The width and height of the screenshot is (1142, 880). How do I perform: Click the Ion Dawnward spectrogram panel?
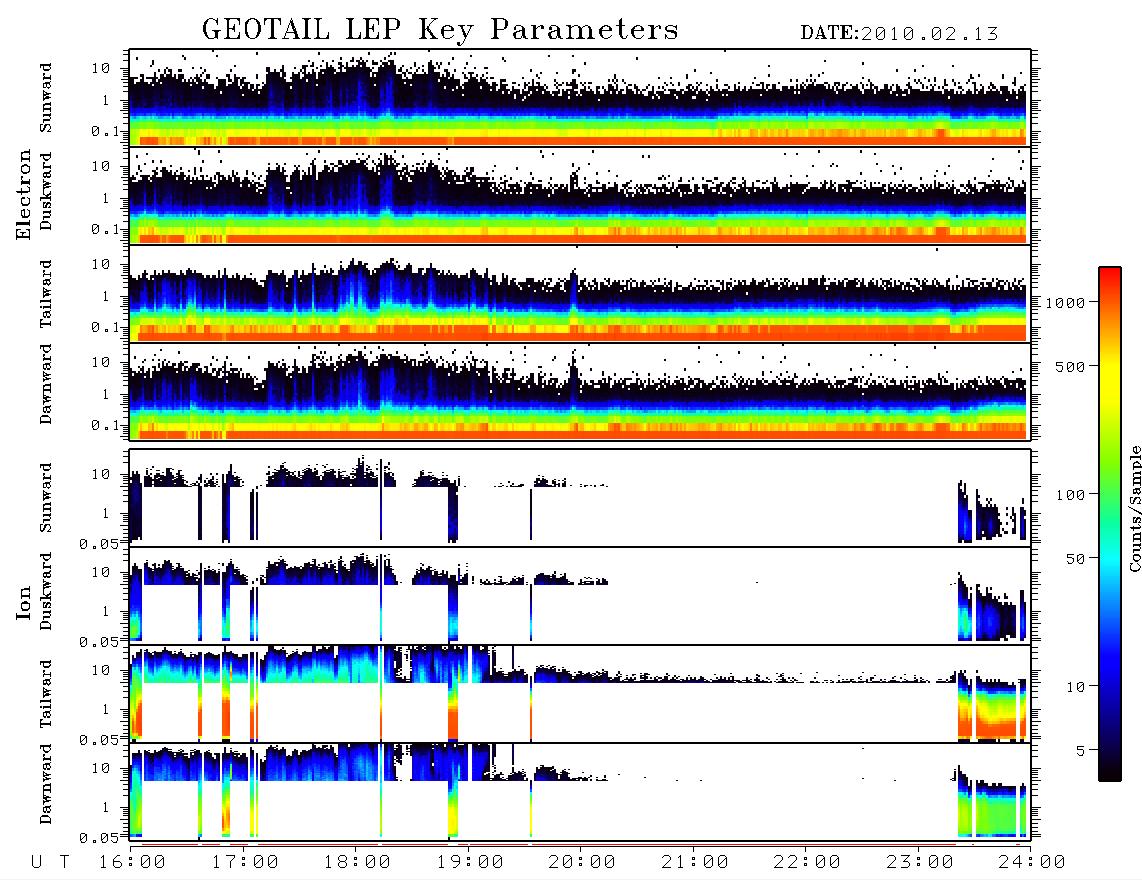(x=580, y=792)
